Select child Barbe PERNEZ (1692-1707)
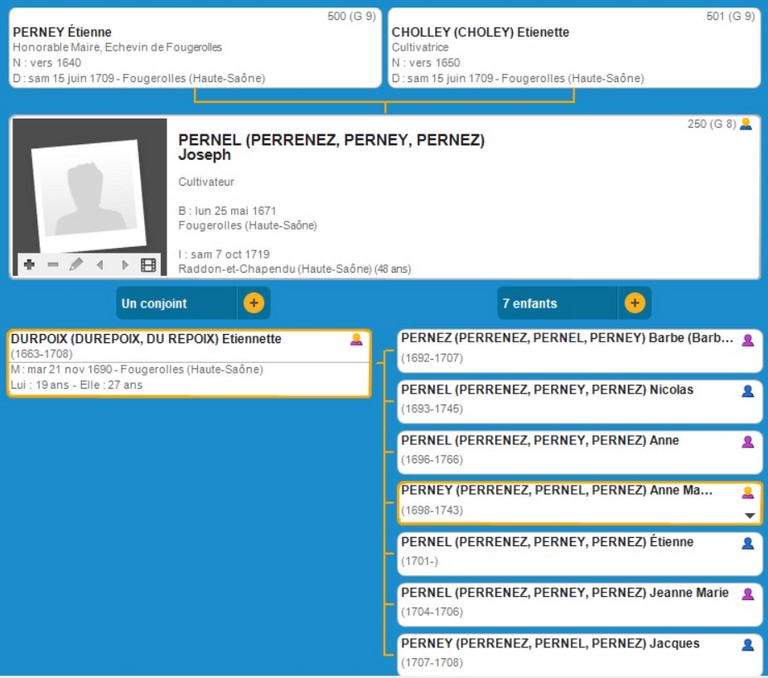 click(567, 349)
